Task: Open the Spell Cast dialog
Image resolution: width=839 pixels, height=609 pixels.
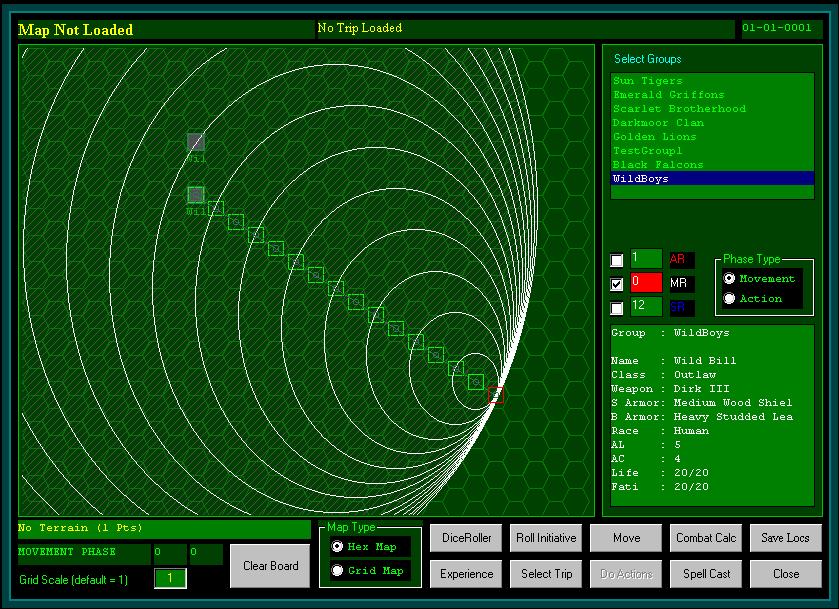Action: point(706,574)
